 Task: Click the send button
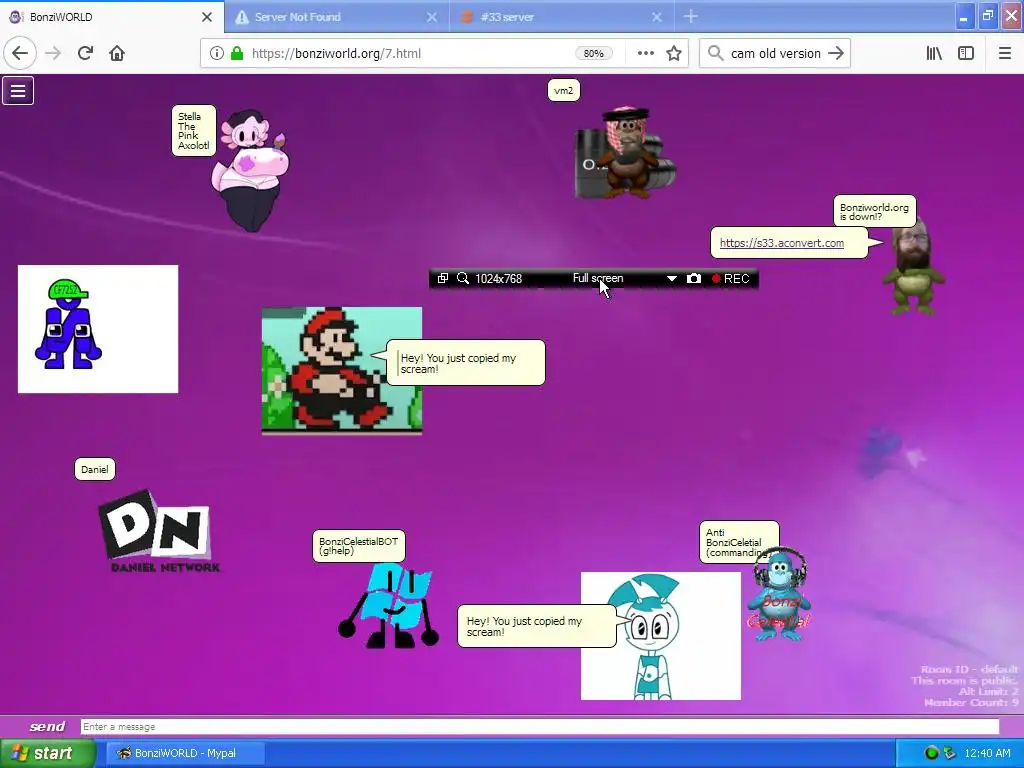(x=47, y=726)
